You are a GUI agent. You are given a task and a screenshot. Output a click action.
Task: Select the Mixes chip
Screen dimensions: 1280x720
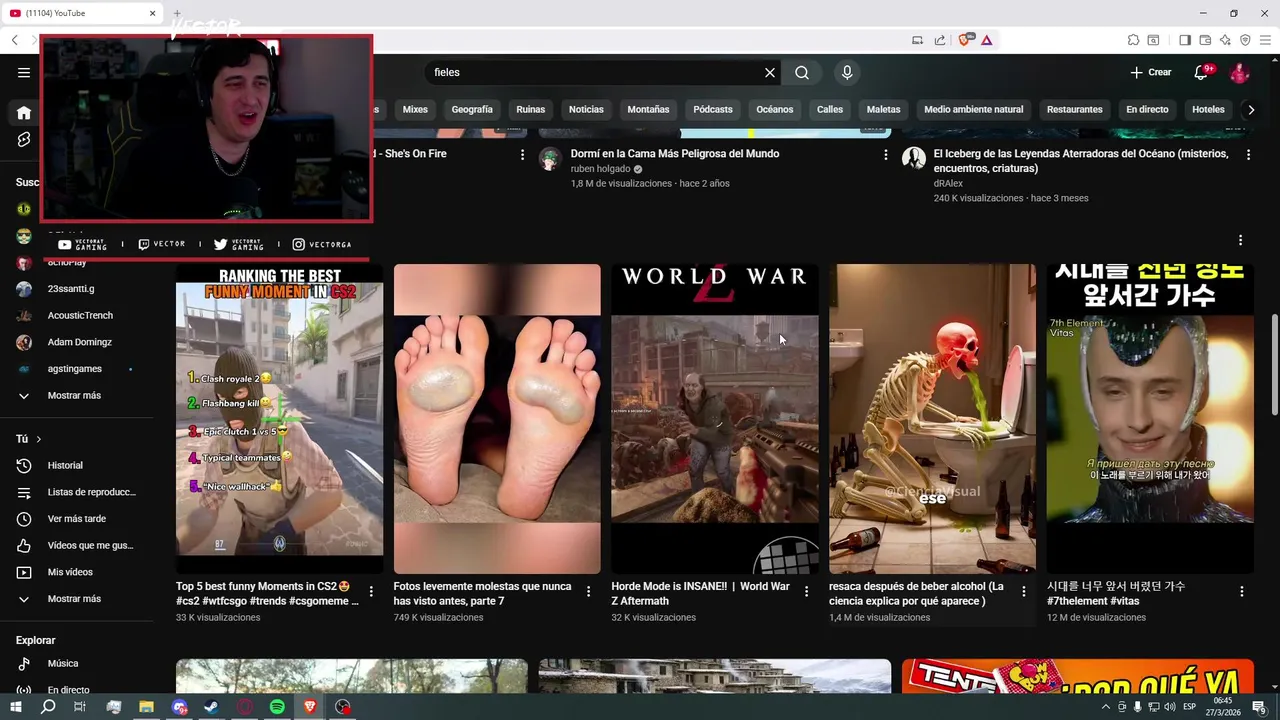click(415, 109)
